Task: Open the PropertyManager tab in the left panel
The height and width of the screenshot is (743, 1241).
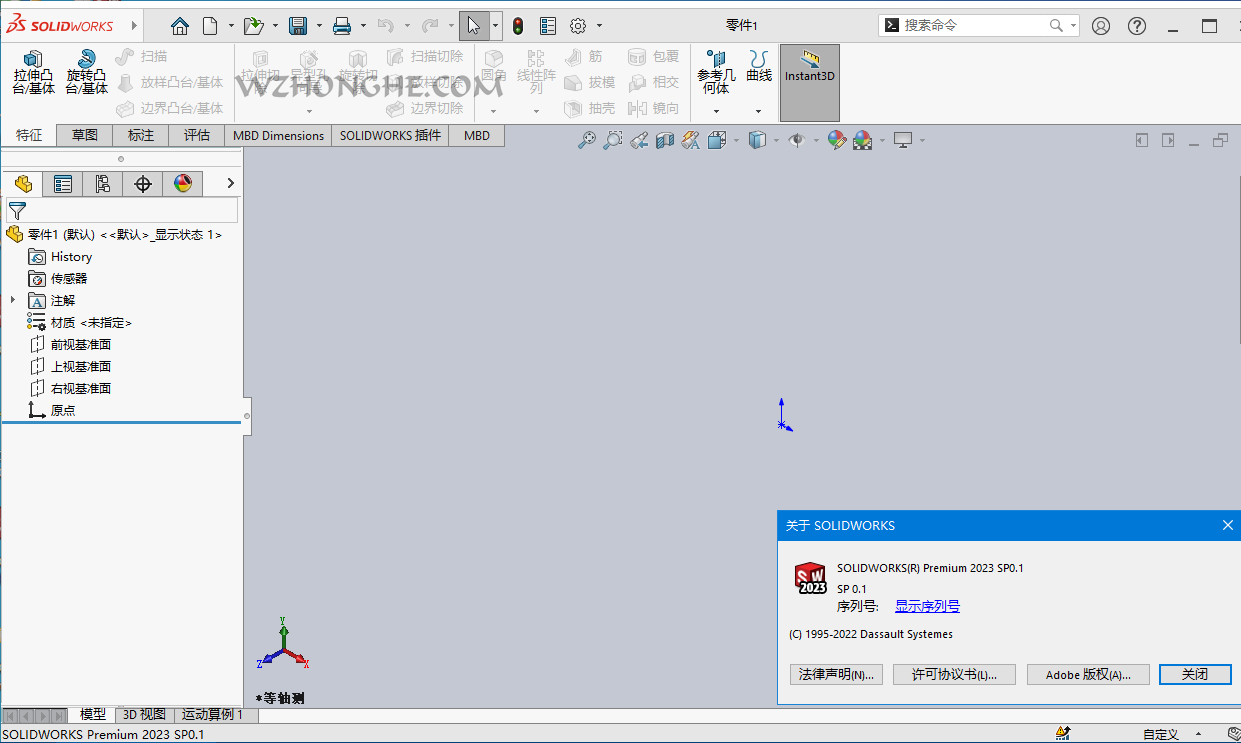Action: [x=63, y=183]
